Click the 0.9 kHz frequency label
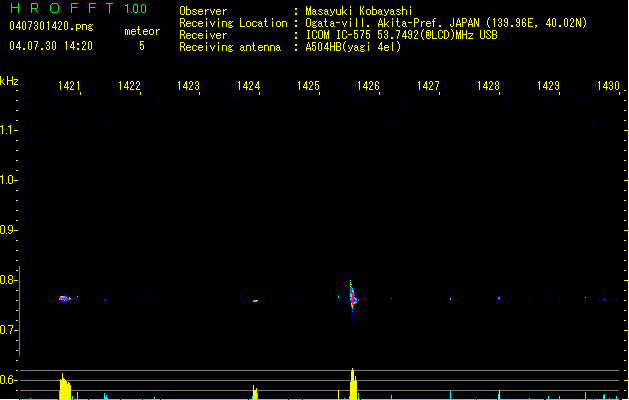 8,230
